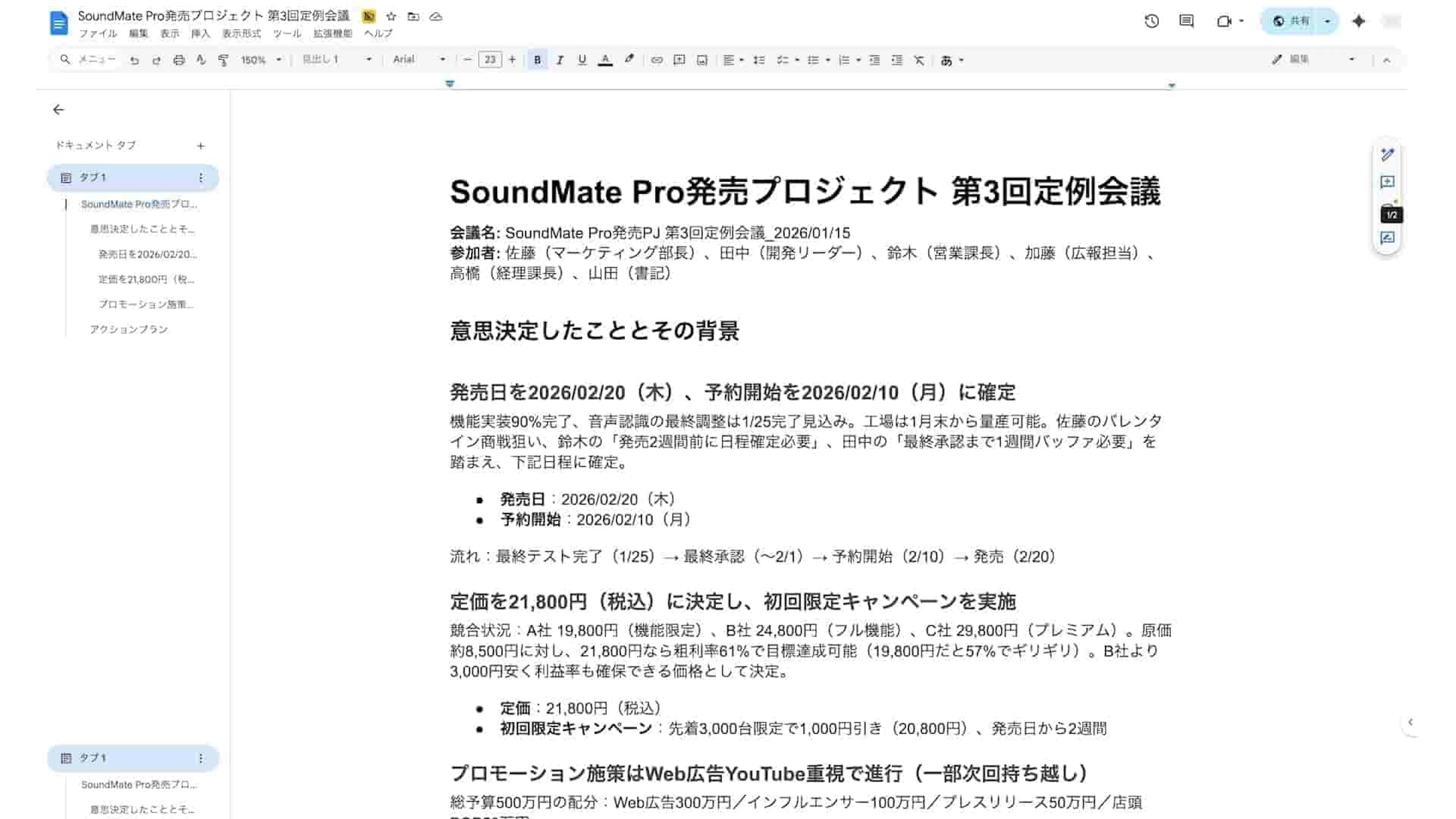
Task: Click the paint format icon
Action: point(223,60)
